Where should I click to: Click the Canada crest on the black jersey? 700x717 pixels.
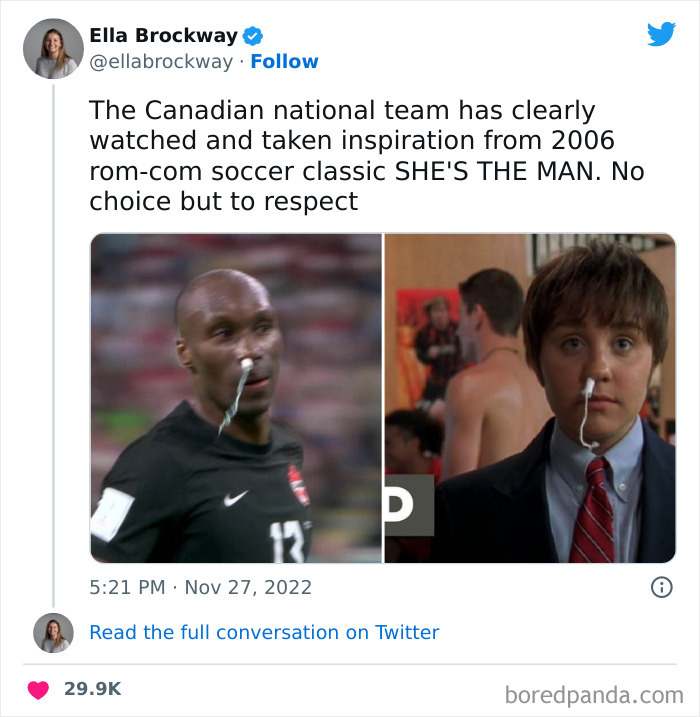298,485
